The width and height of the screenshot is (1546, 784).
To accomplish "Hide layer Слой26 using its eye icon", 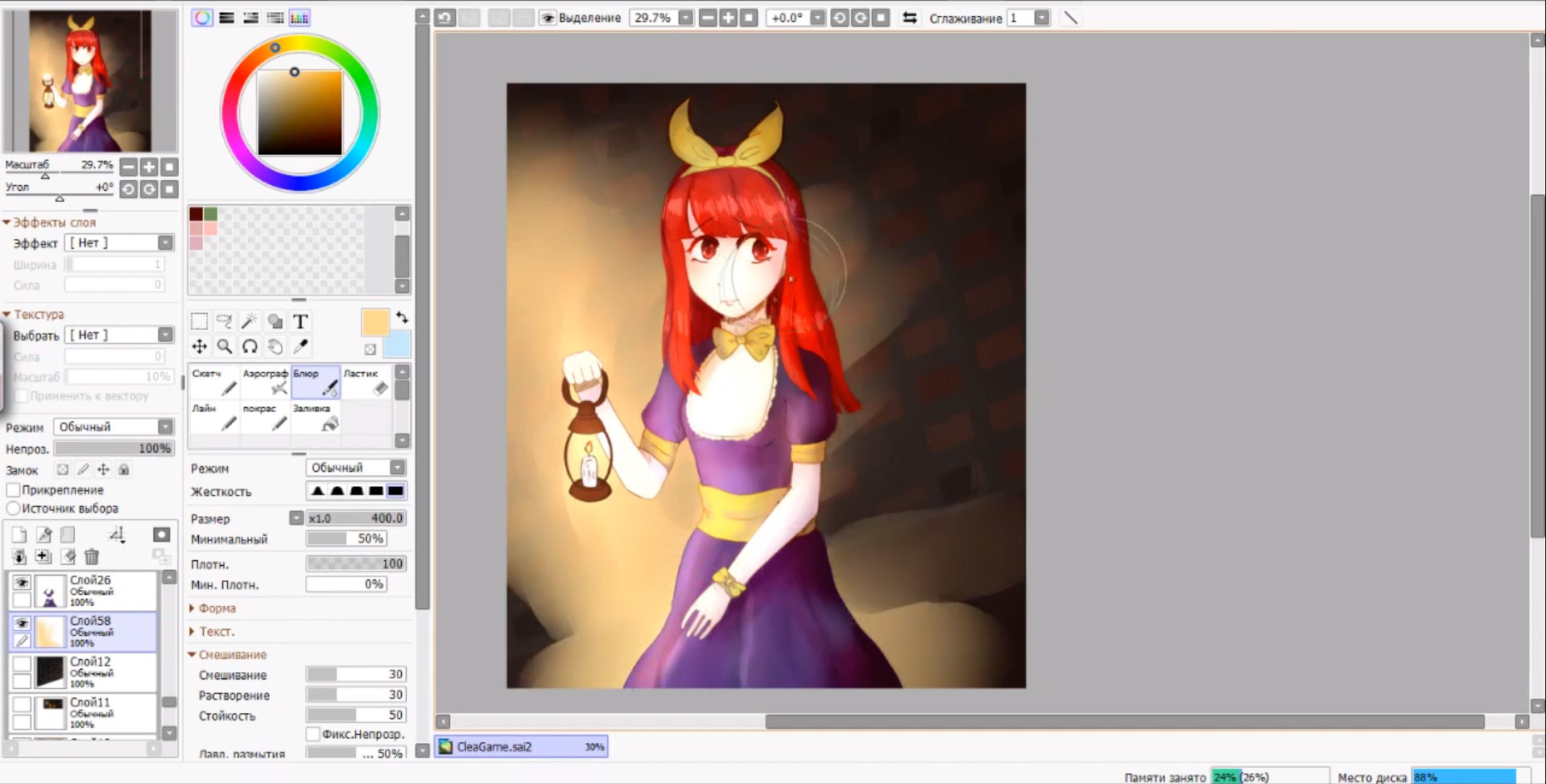I will tap(22, 583).
